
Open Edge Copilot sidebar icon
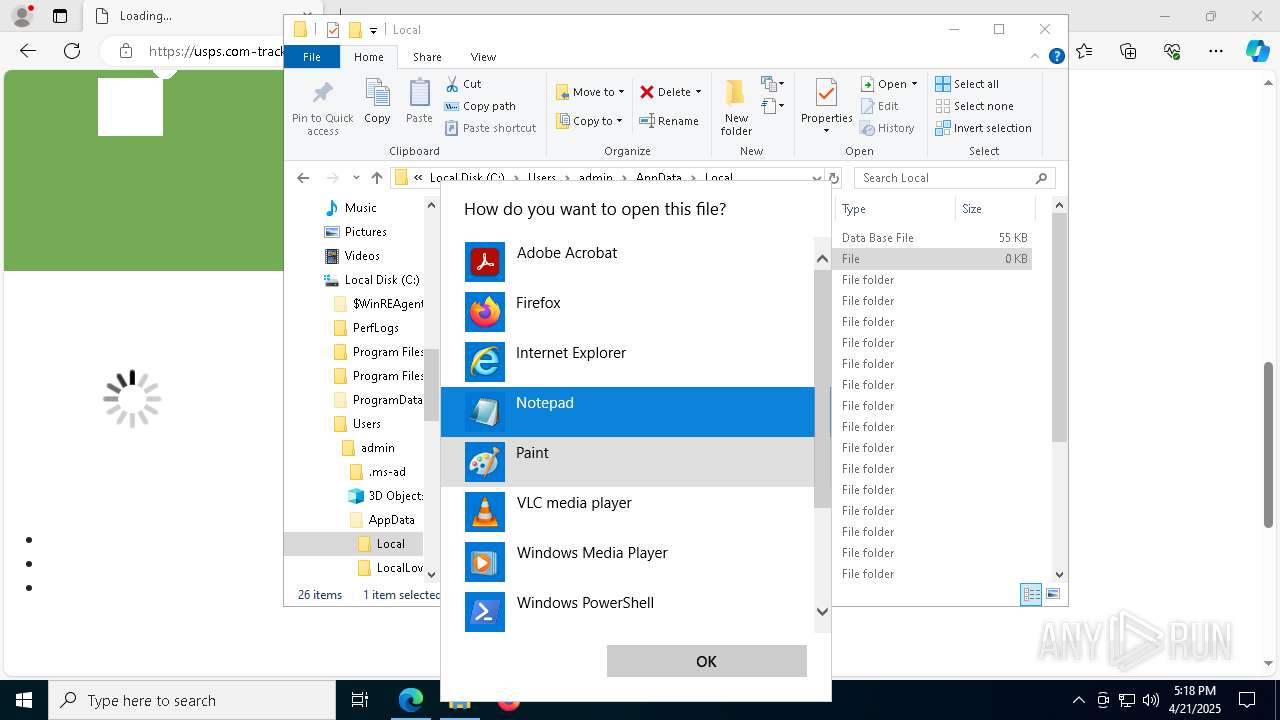[1257, 51]
